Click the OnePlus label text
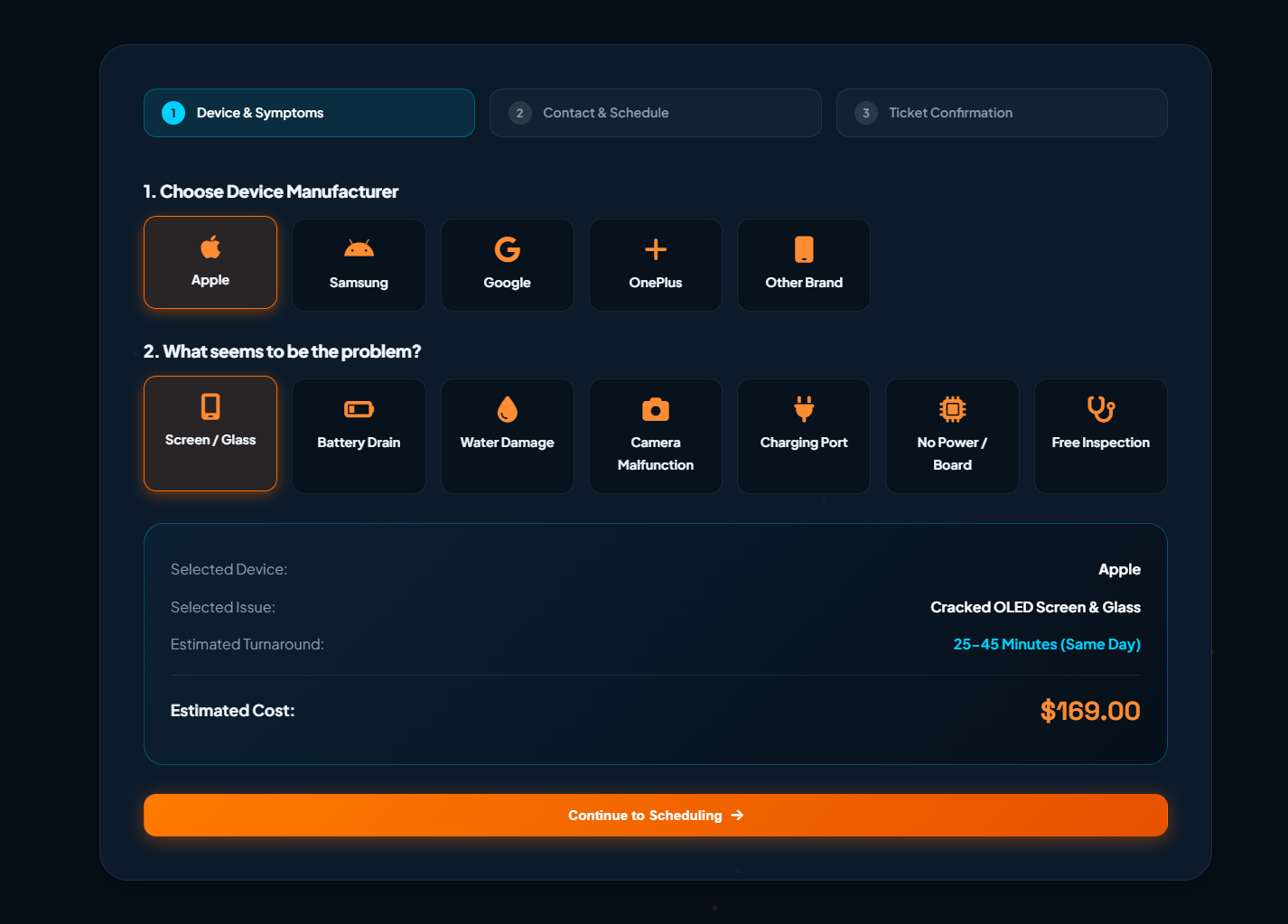Viewport: 1288px width, 924px height. pos(656,283)
